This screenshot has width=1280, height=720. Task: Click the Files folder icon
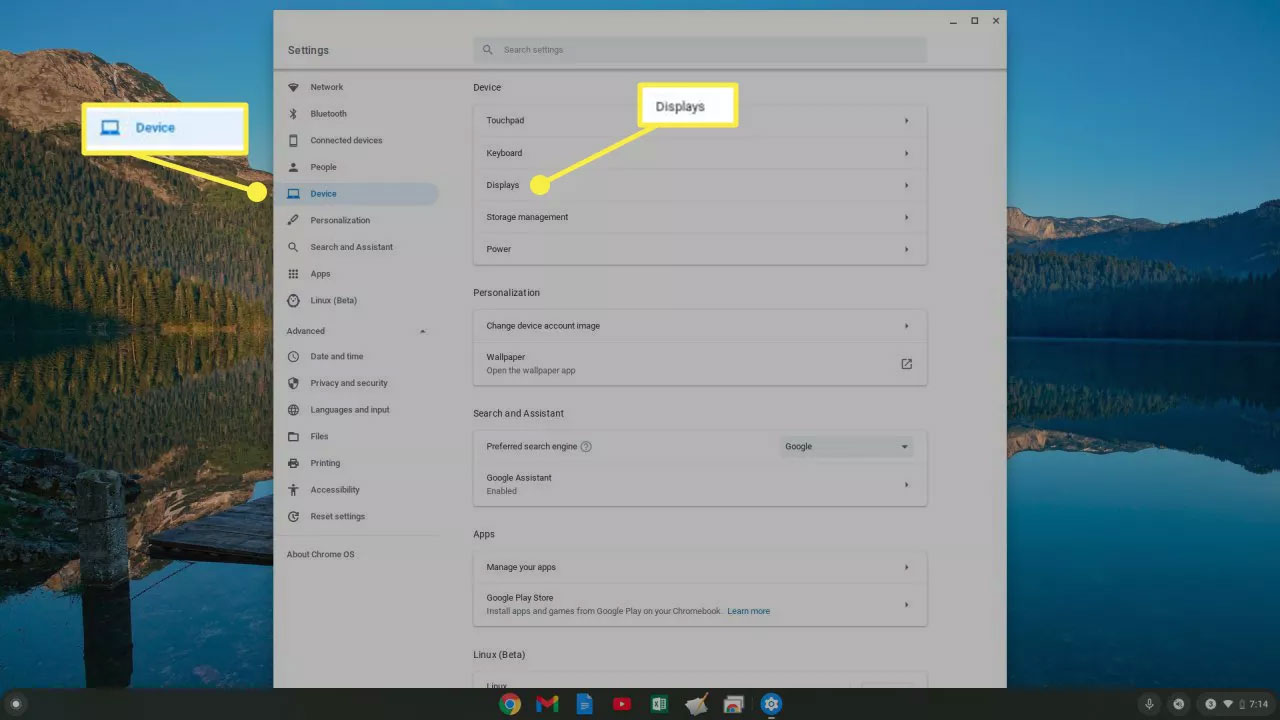coord(293,436)
